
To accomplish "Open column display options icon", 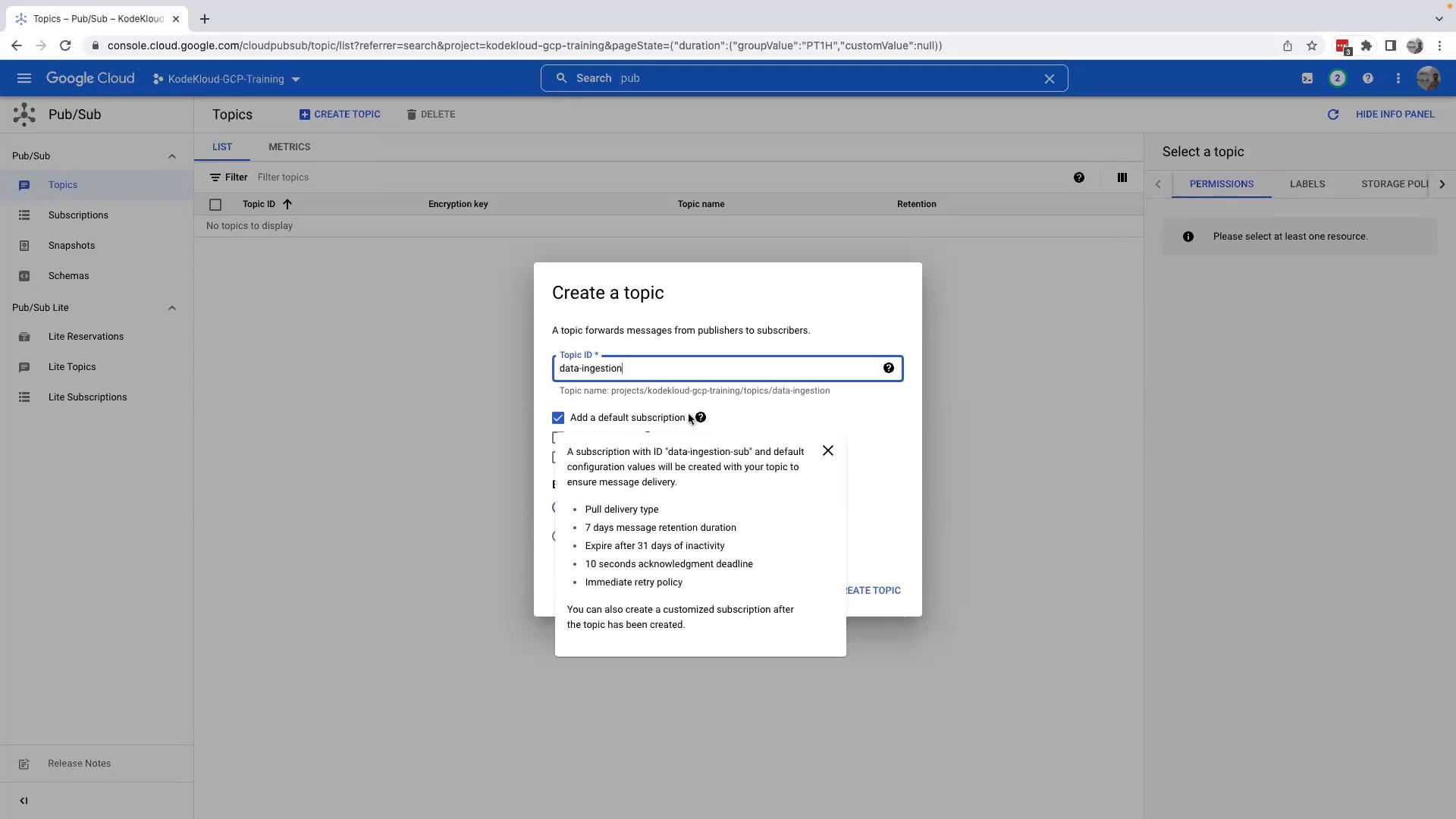I will 1122,177.
